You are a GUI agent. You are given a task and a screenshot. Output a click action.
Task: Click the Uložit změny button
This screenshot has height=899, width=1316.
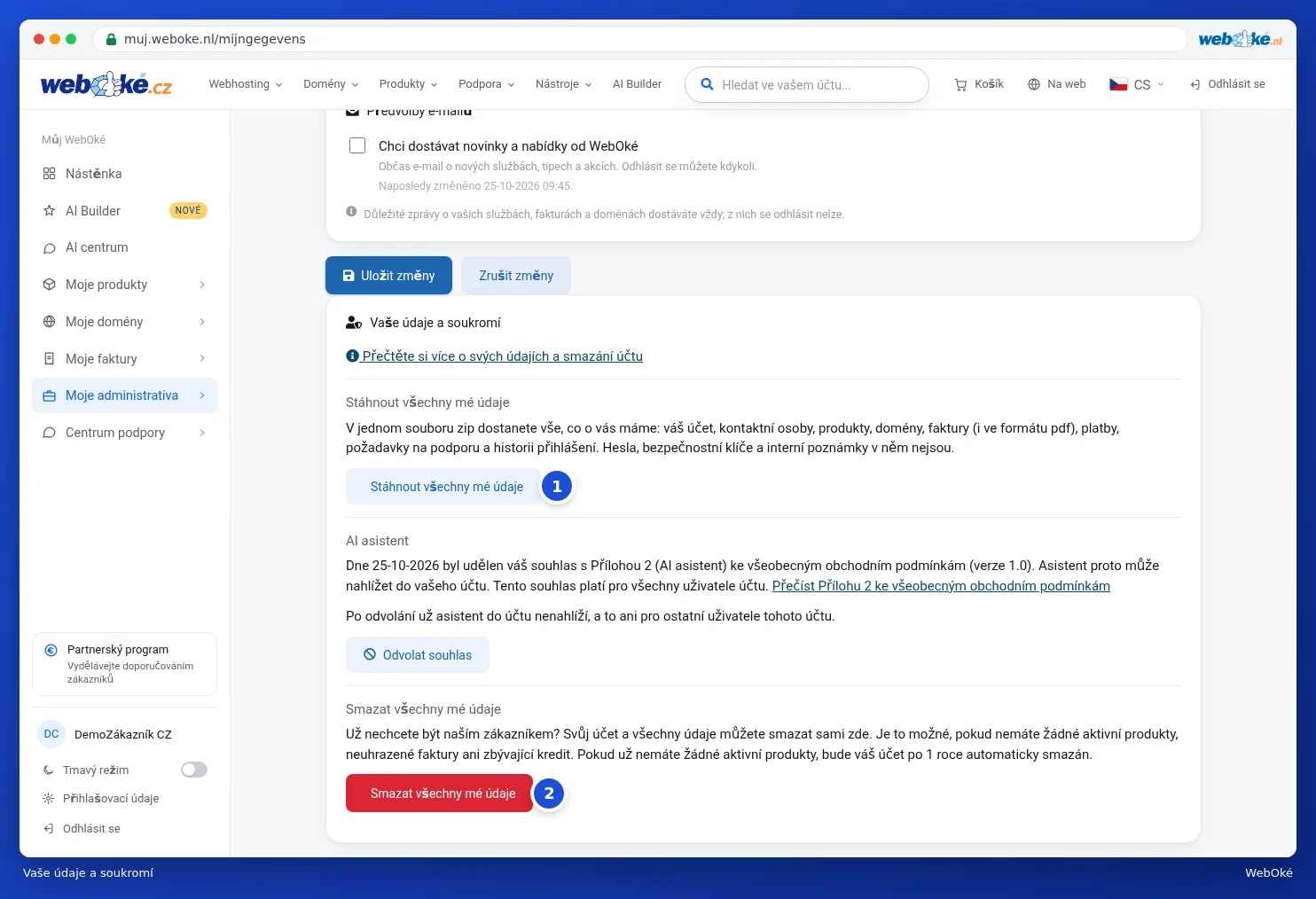pyautogui.click(x=388, y=276)
